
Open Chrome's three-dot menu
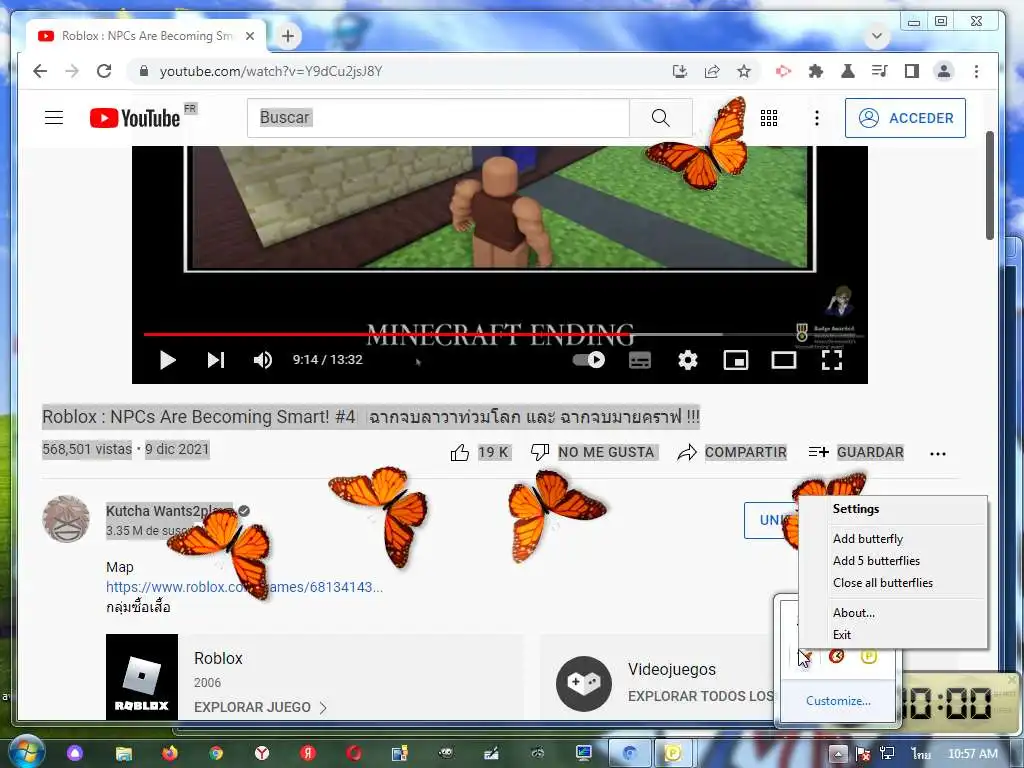click(x=976, y=71)
